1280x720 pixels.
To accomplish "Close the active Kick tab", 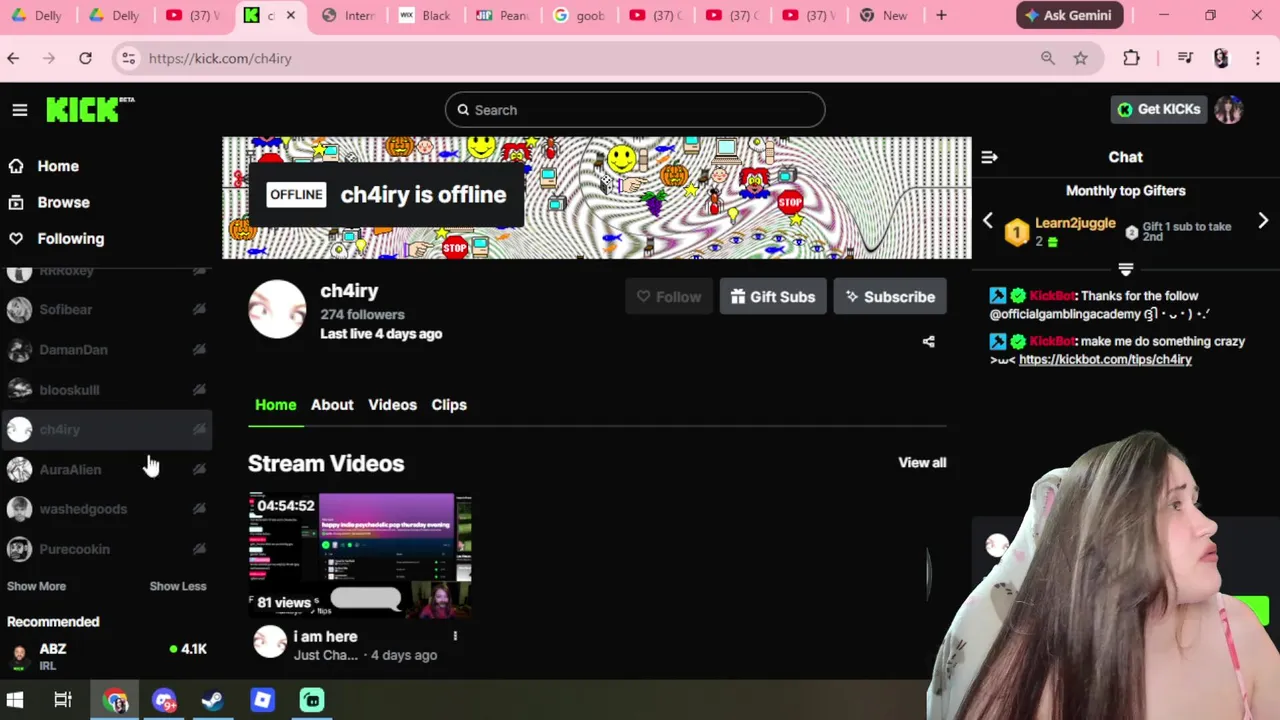I will [x=291, y=15].
